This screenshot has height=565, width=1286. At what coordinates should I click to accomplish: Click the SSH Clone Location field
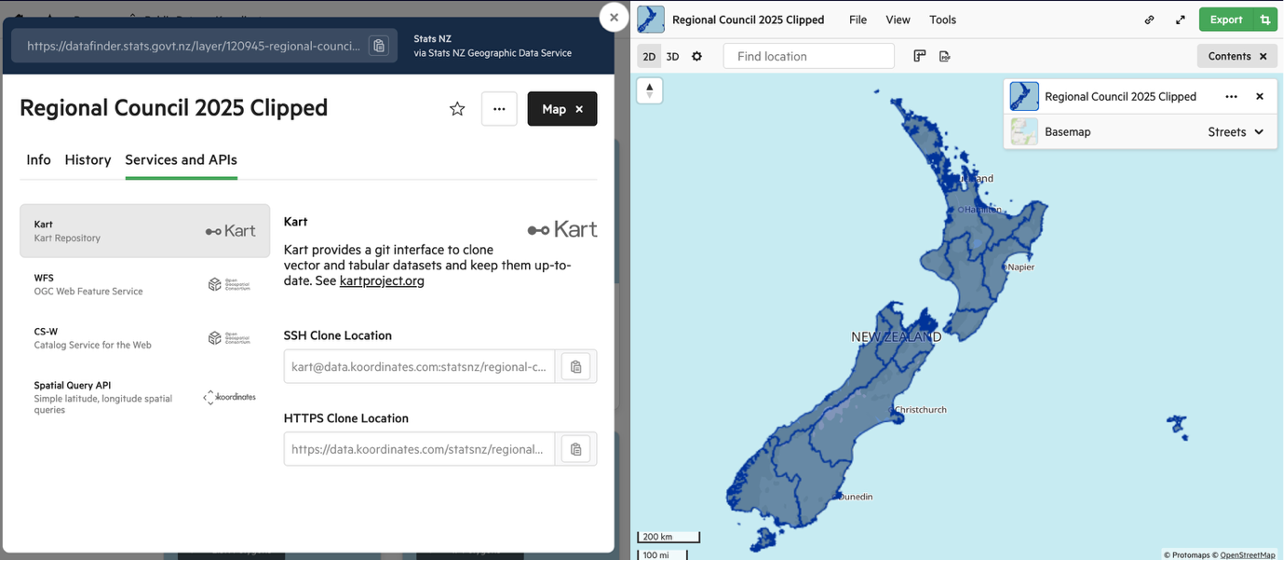[419, 367]
